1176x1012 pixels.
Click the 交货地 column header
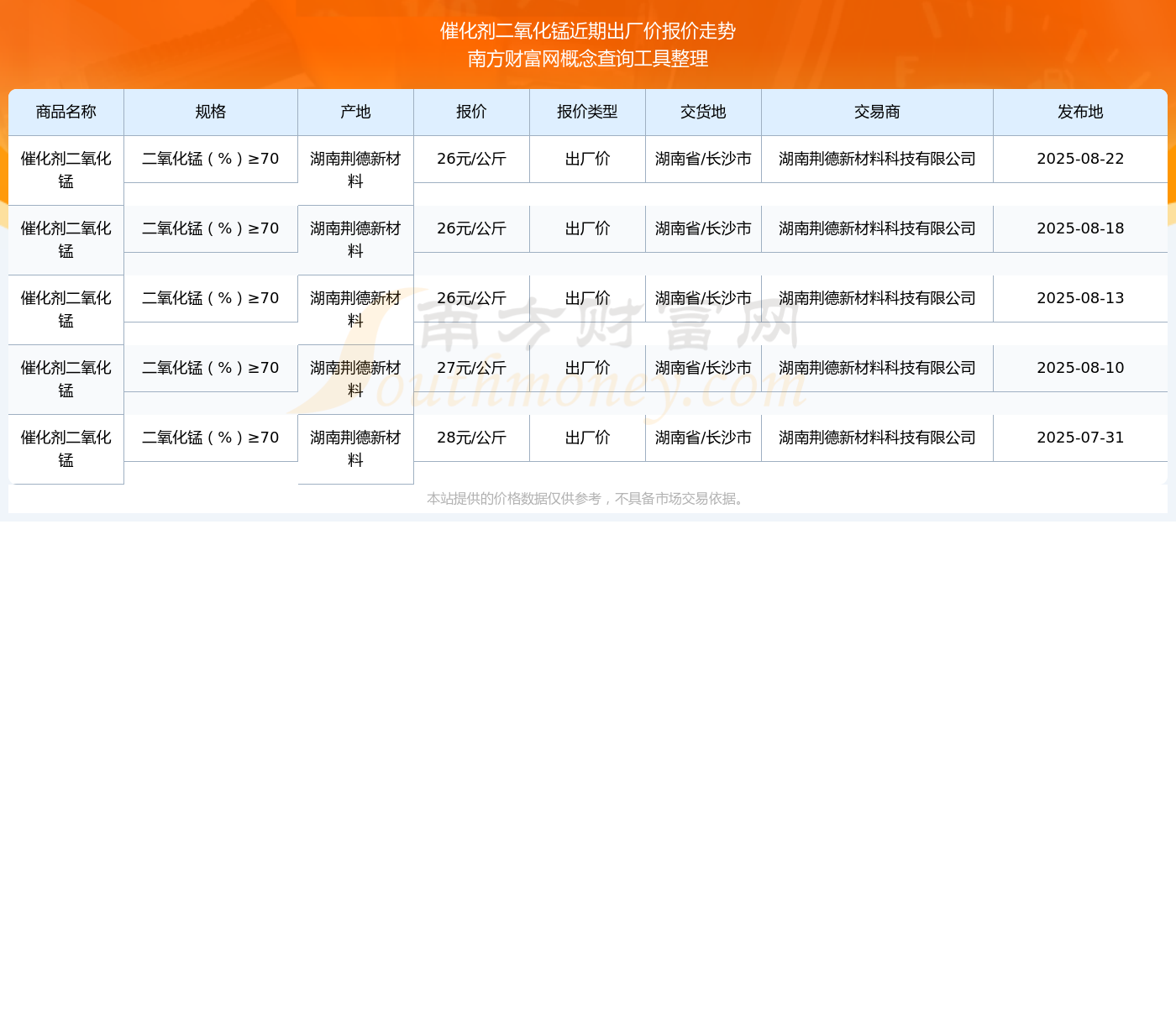704,112
